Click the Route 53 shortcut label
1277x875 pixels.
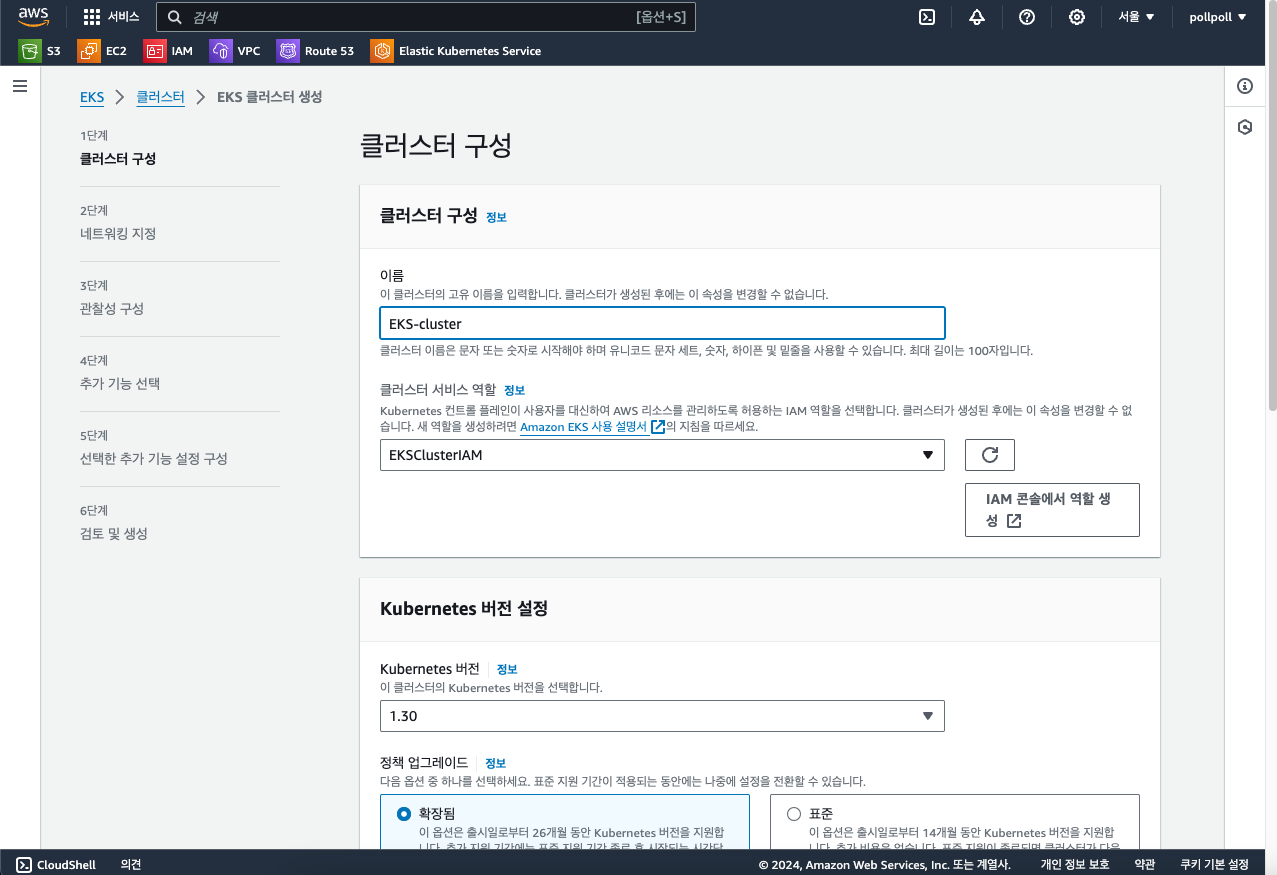click(x=329, y=50)
